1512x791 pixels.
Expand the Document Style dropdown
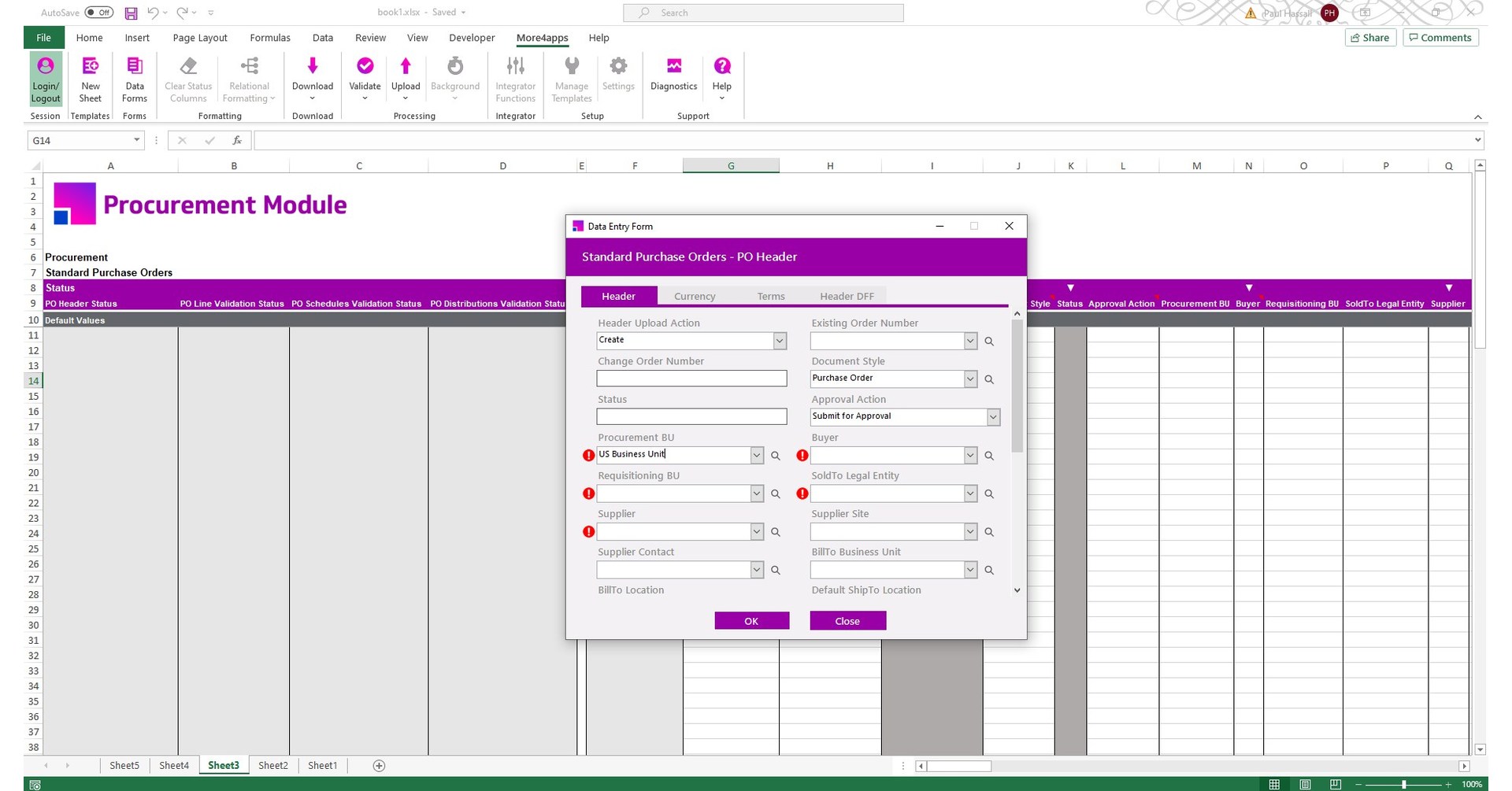970,379
